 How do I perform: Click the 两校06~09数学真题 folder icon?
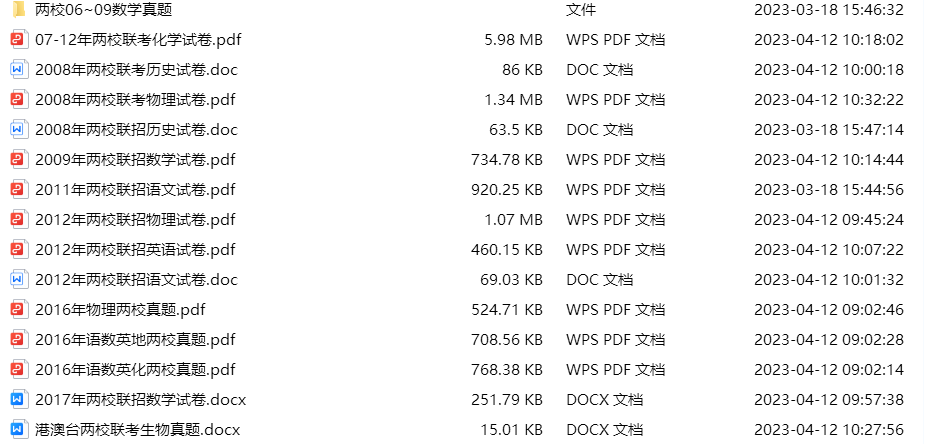pyautogui.click(x=18, y=10)
